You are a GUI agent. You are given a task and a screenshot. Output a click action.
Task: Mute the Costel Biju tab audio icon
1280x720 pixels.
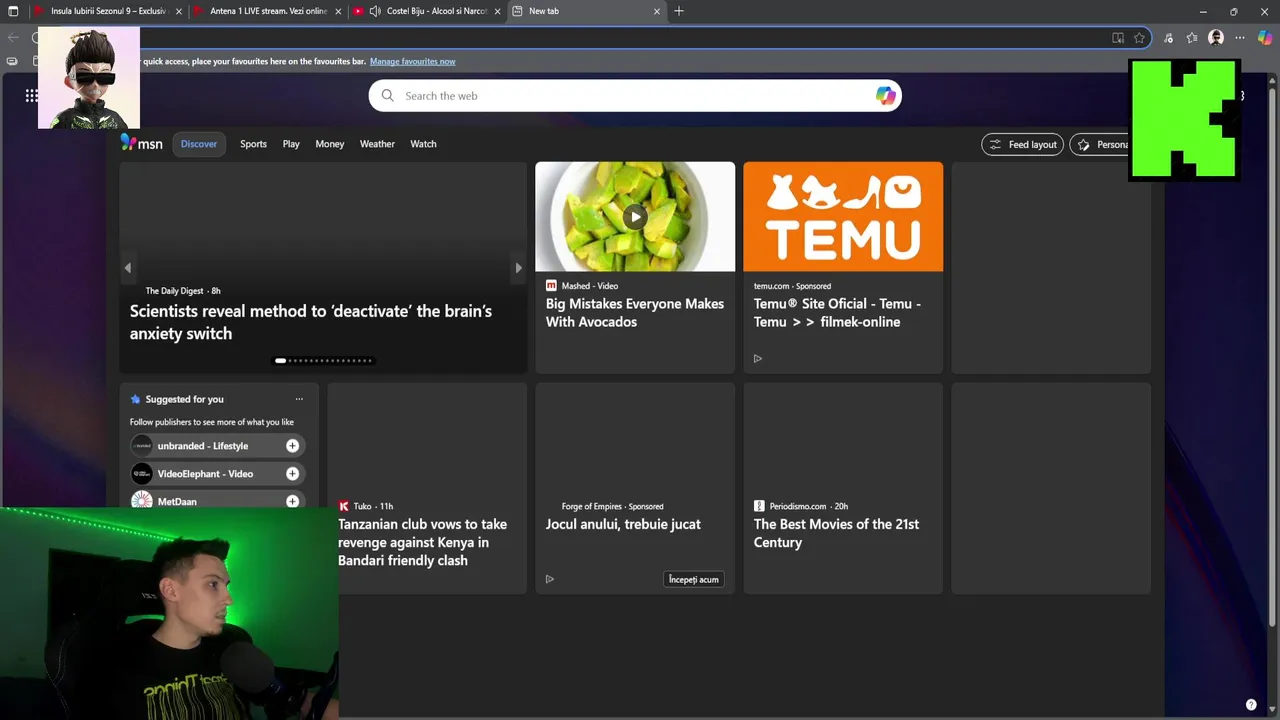click(x=374, y=11)
